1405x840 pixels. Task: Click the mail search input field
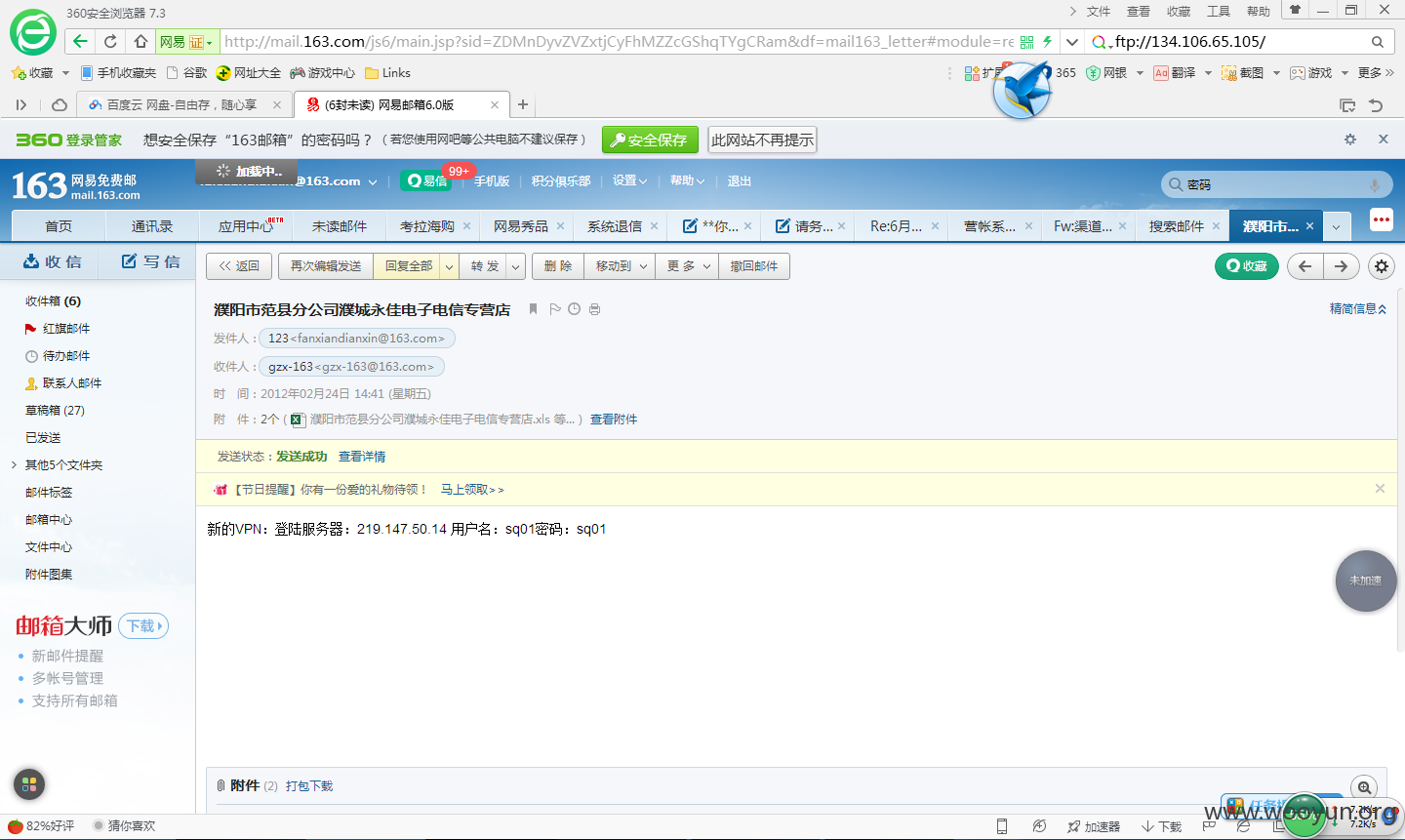[x=1276, y=184]
